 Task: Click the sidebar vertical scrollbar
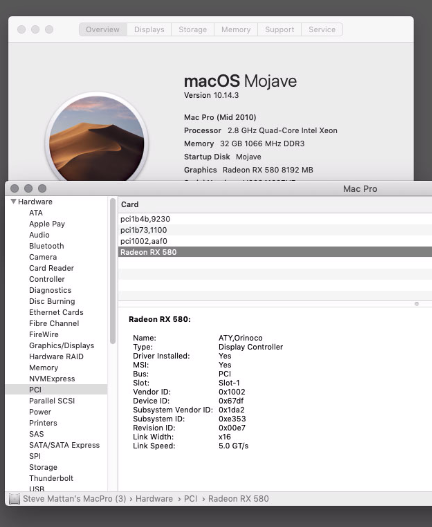(x=113, y=271)
